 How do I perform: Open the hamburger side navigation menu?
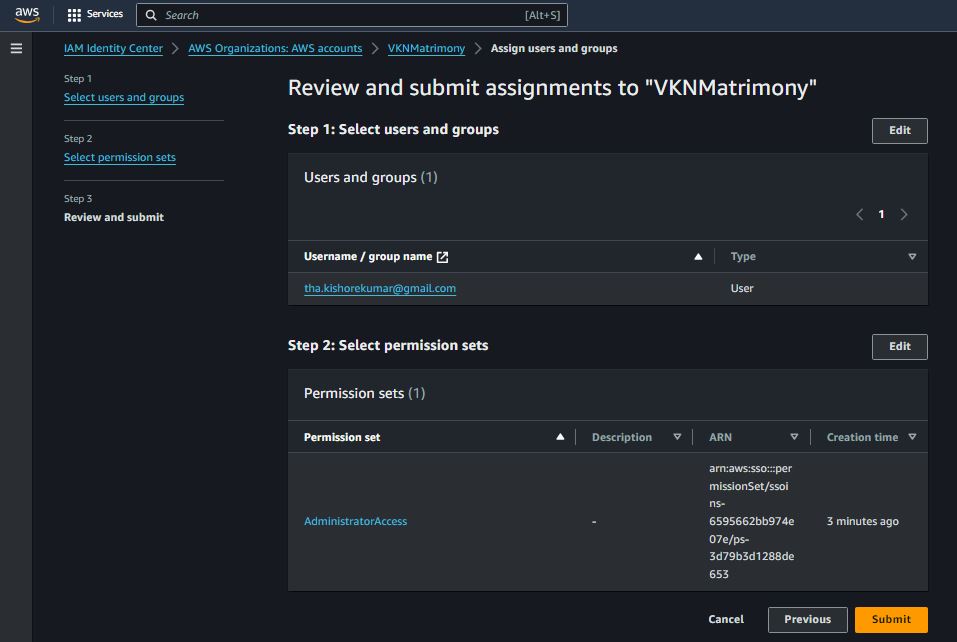[16, 48]
